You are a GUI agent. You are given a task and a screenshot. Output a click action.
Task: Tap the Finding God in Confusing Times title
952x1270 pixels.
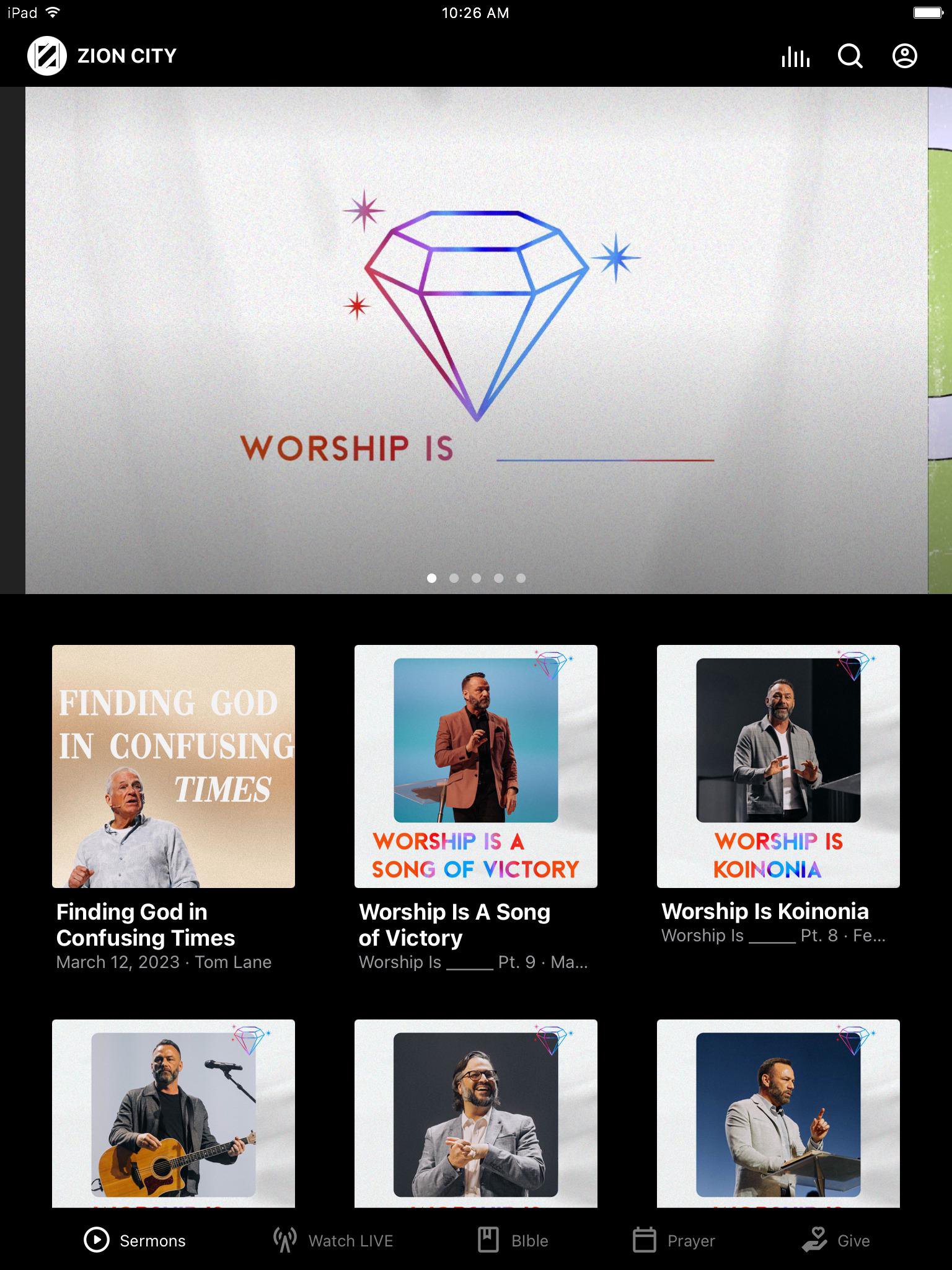[146, 925]
